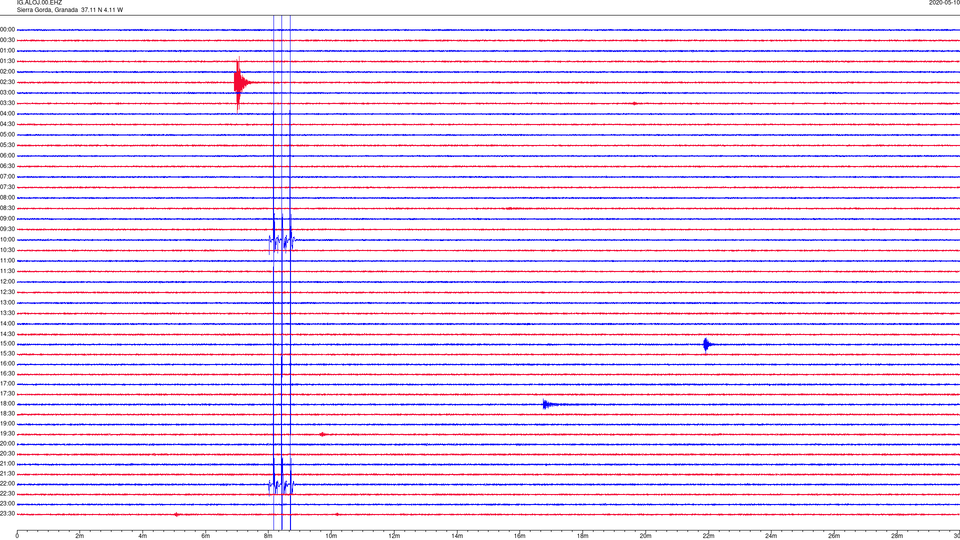Click the small red event on the 19:30 trace

[x=322, y=435]
